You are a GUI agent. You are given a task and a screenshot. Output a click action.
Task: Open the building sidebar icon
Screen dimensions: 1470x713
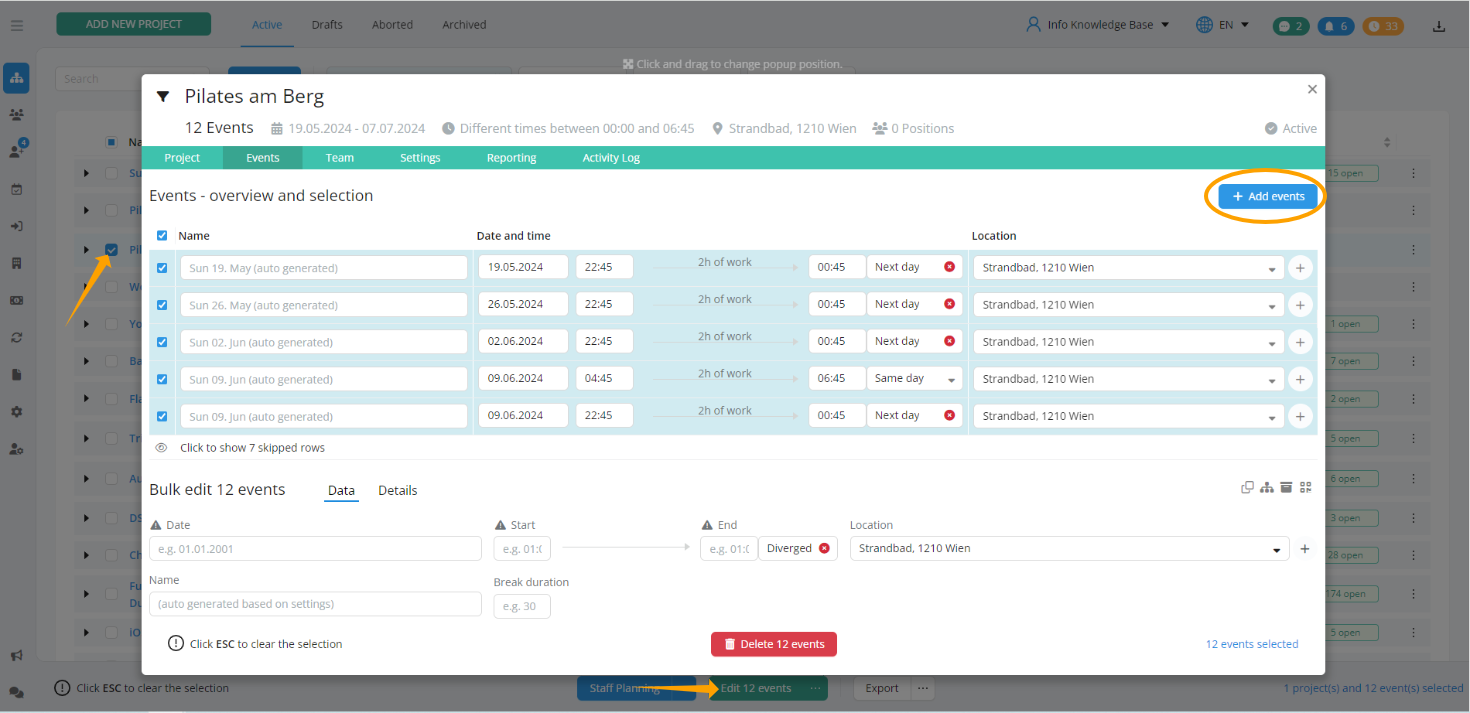(x=16, y=263)
